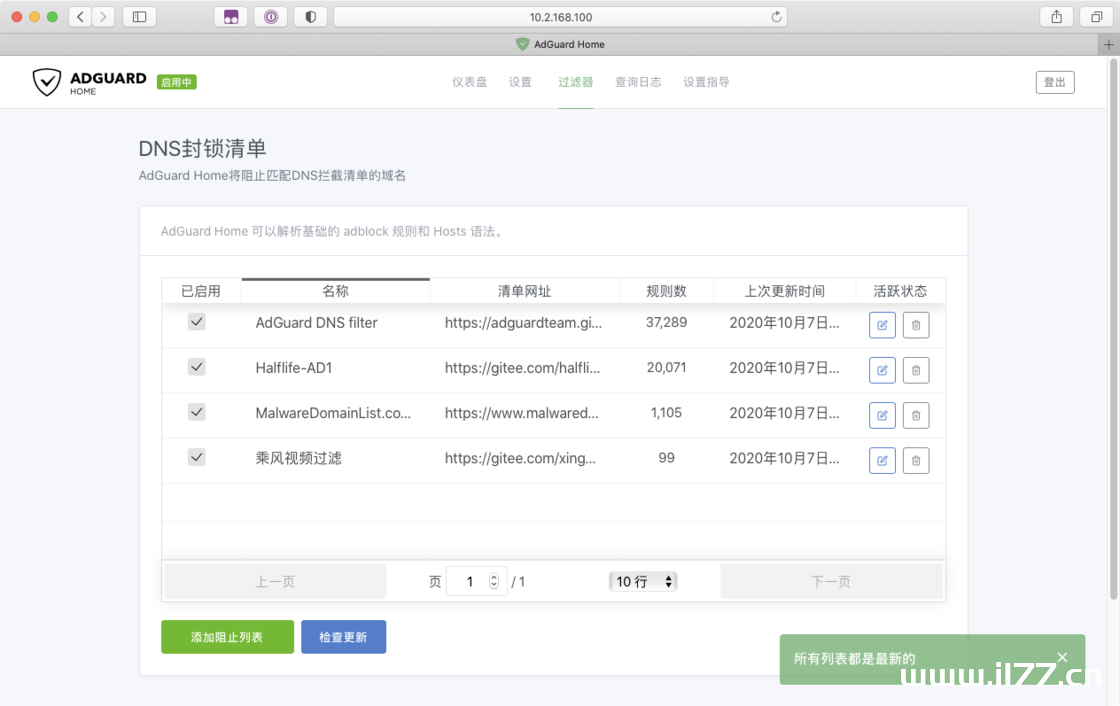This screenshot has height=706, width=1120.
Task: Click the page number stepper arrows
Action: pyautogui.click(x=494, y=582)
